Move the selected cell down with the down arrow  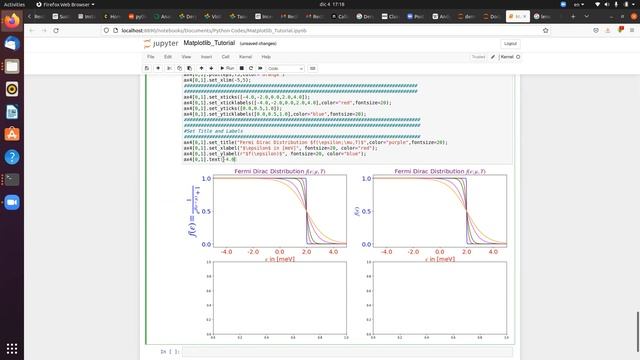[x=211, y=68]
